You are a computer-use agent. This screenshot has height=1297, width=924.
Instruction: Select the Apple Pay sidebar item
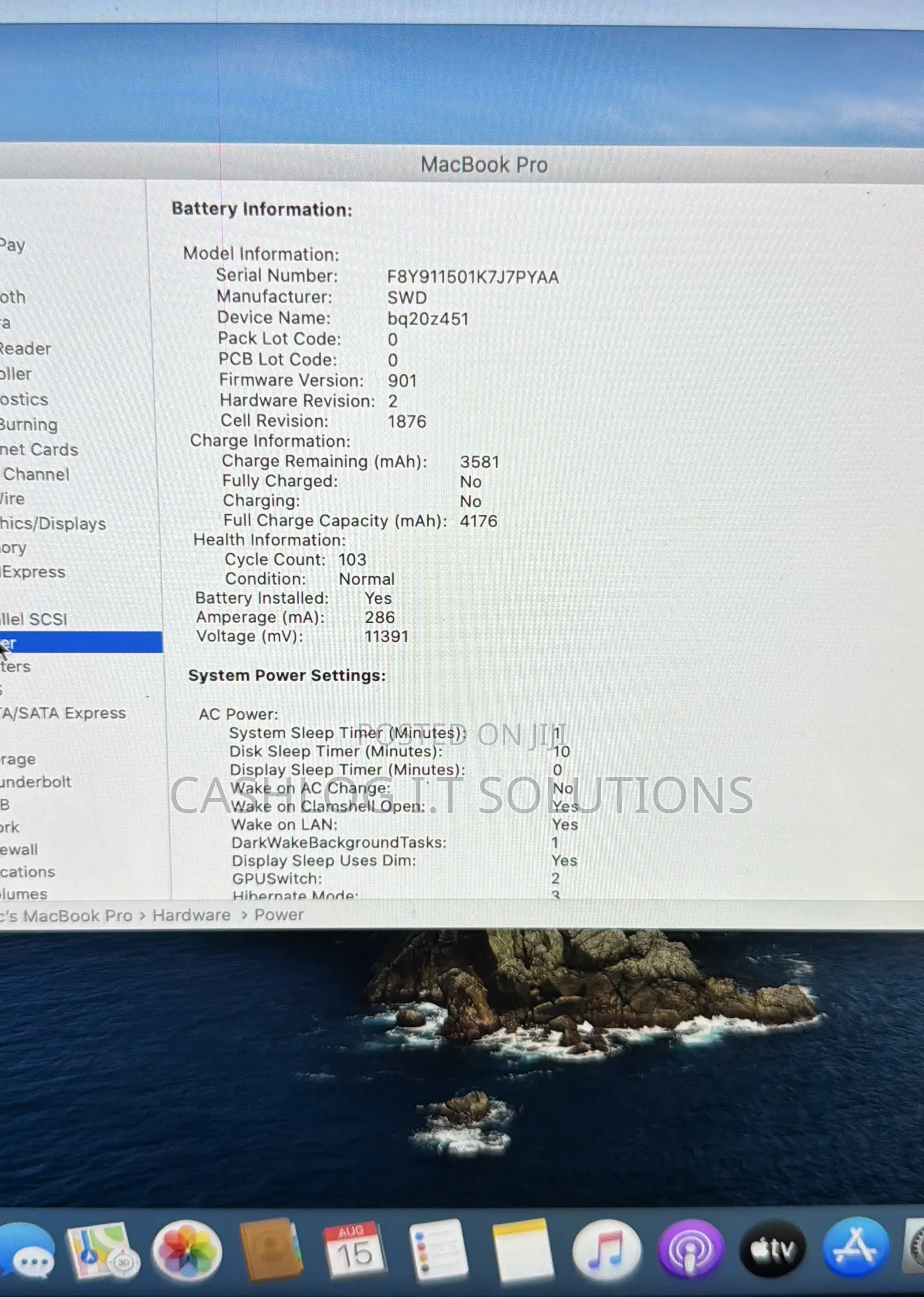tap(13, 246)
